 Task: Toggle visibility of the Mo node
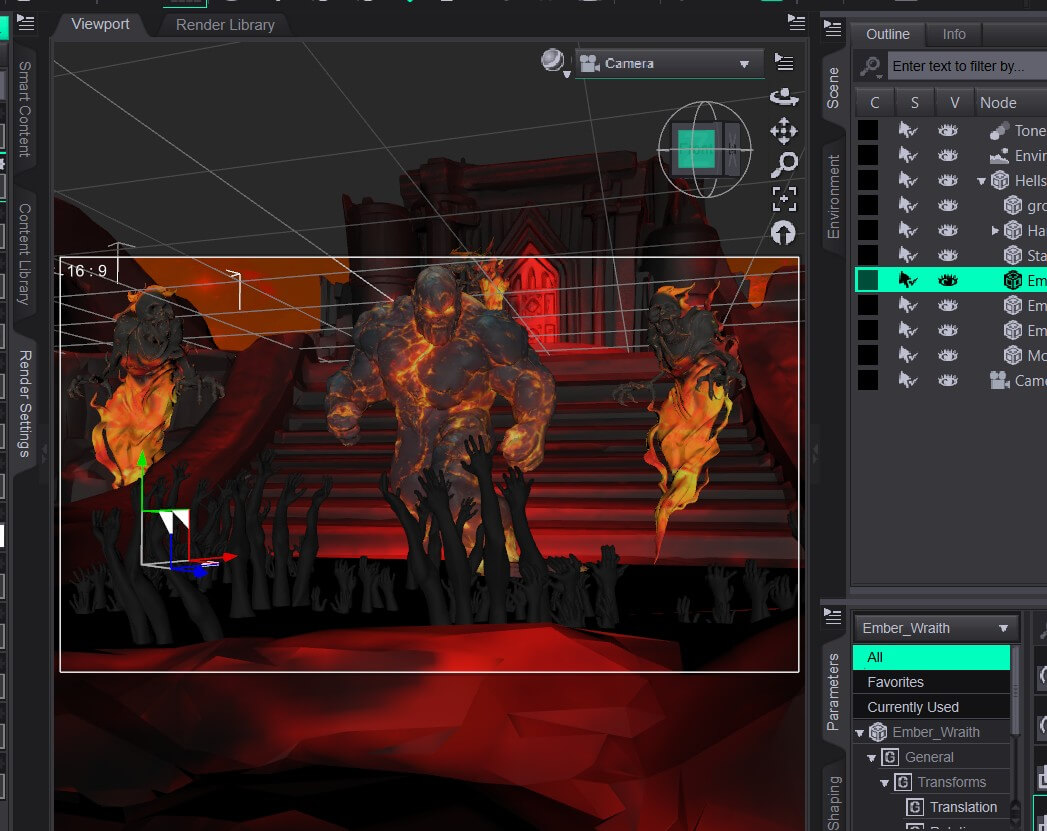tap(948, 355)
